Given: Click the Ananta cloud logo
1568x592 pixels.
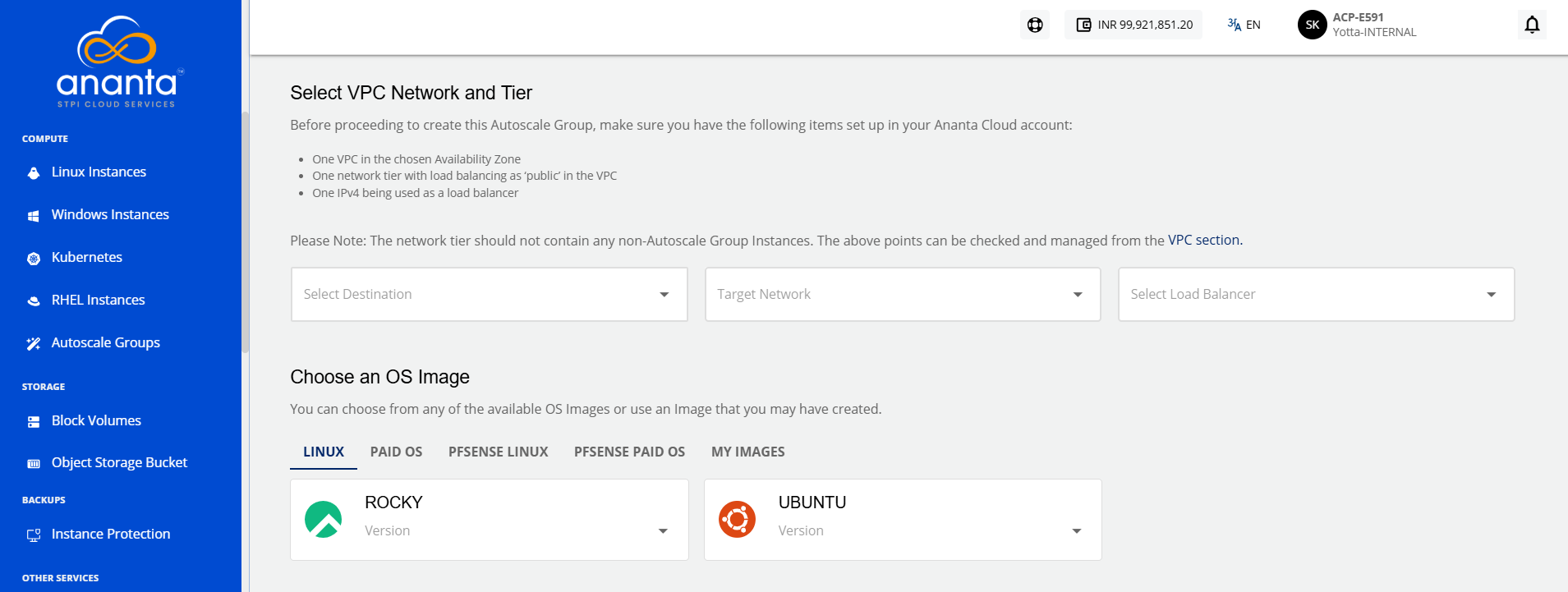Looking at the screenshot, I should [120, 62].
